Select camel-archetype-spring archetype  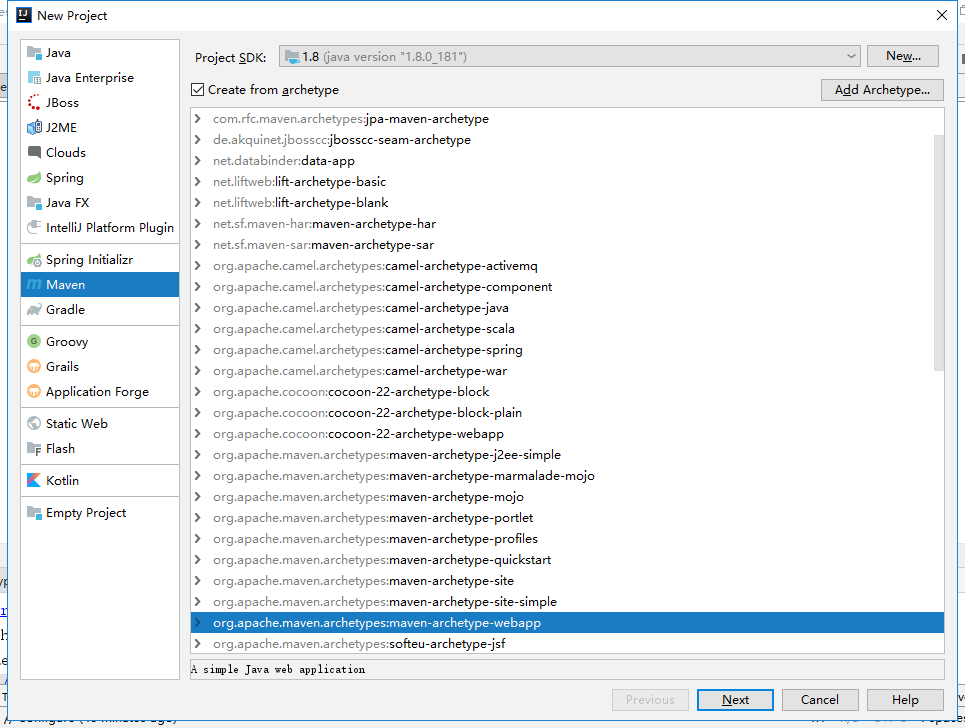[567, 349]
